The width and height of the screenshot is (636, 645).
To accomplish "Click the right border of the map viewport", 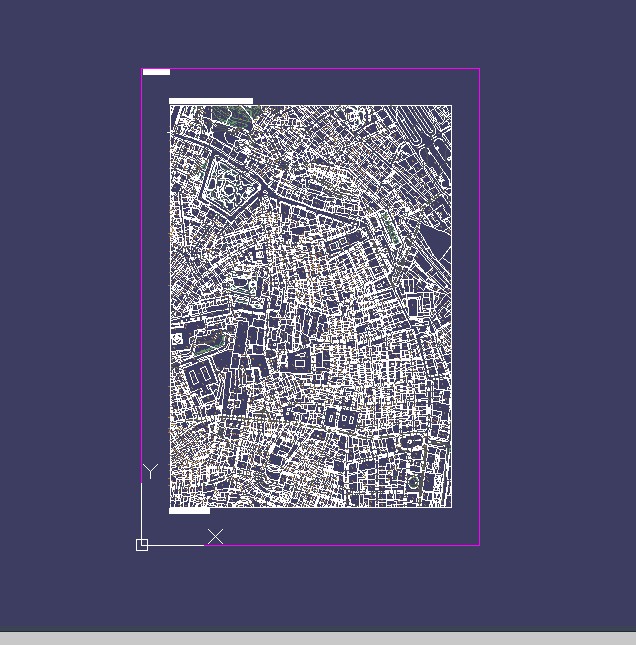I will (x=451, y=300).
